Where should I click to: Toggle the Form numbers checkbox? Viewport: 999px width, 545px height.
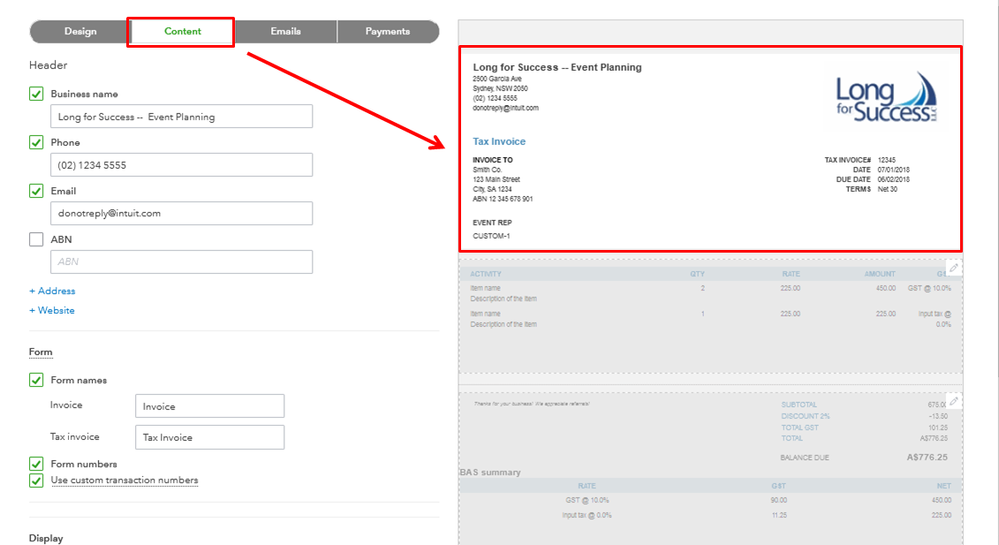36,463
